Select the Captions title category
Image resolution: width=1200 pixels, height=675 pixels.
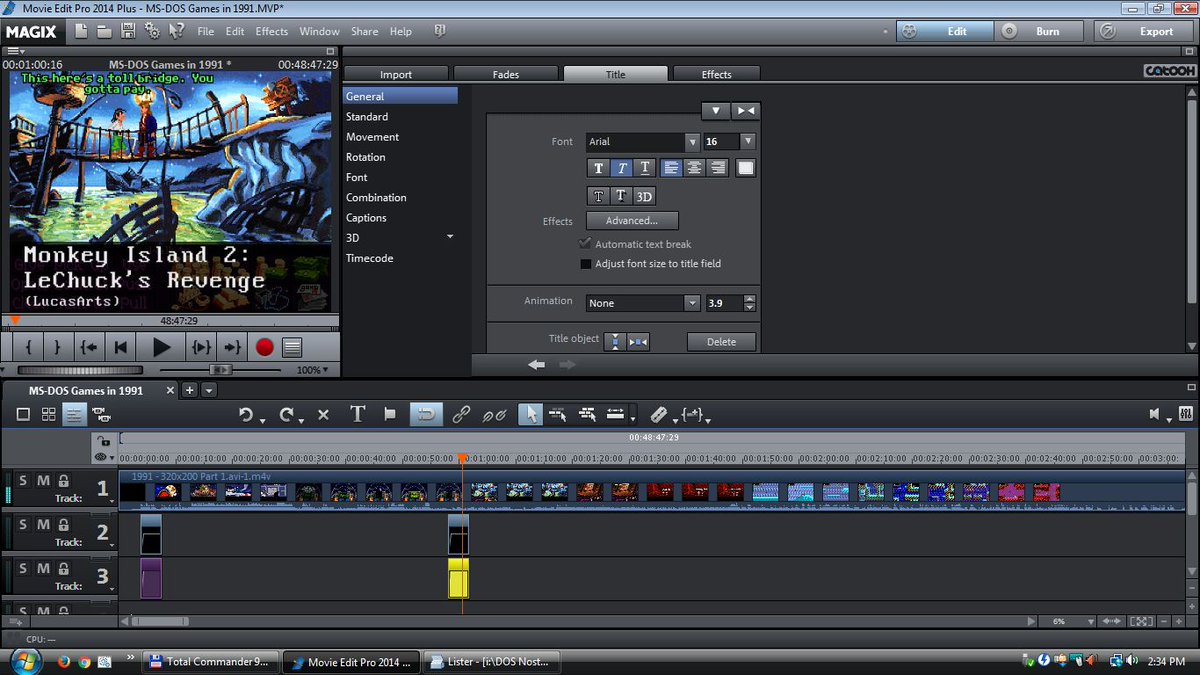pos(366,218)
